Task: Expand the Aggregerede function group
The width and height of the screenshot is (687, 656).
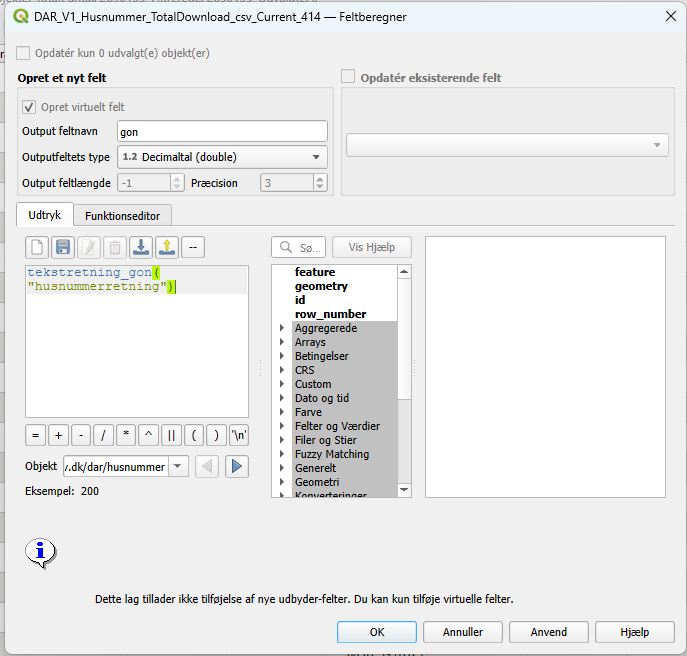Action: (281, 328)
